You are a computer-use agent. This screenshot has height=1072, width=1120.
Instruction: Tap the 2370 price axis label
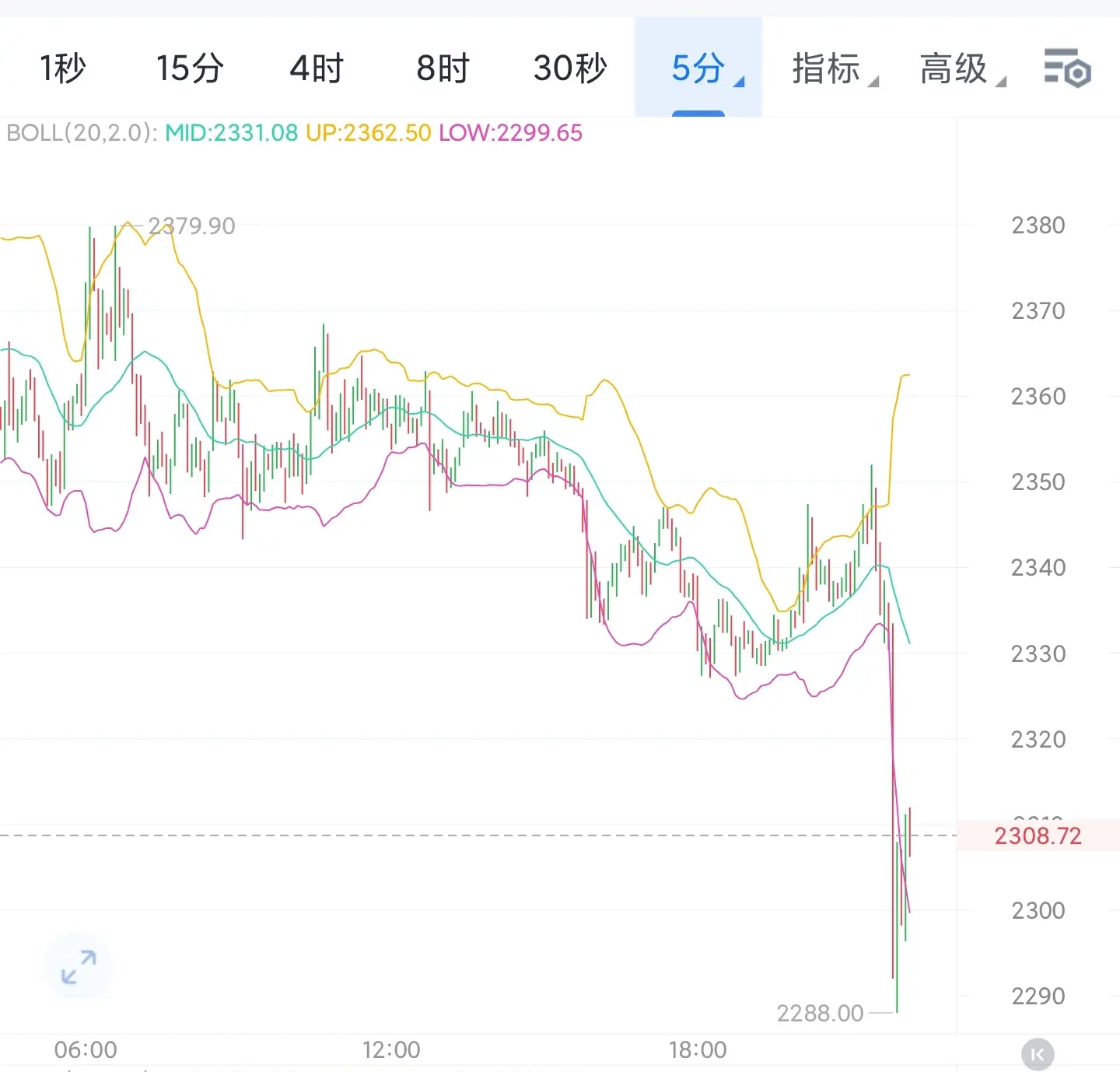pos(1038,311)
